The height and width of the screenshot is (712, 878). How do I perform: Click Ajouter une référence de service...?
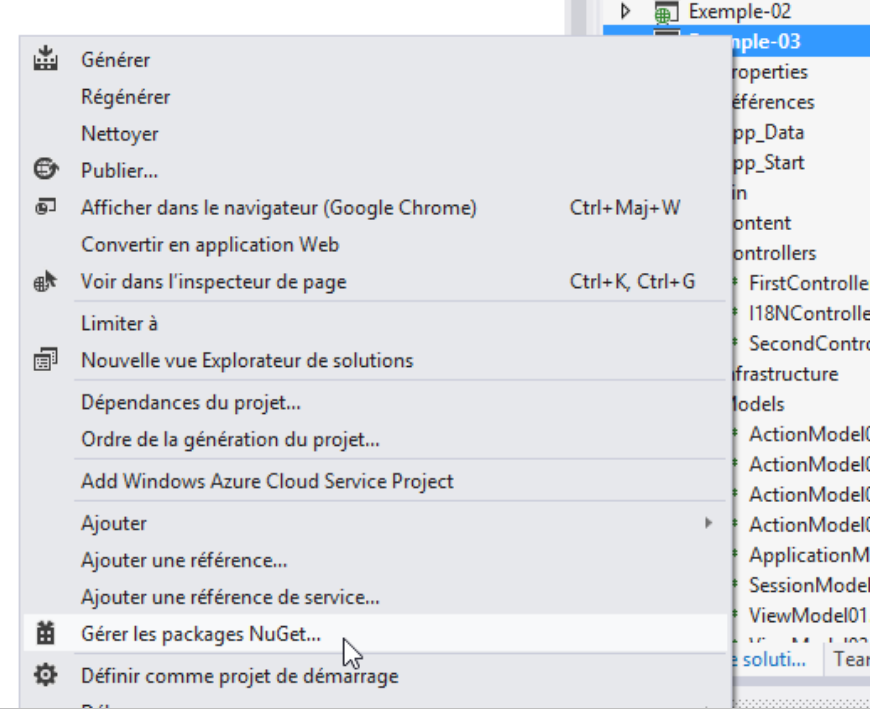pyautogui.click(x=230, y=598)
